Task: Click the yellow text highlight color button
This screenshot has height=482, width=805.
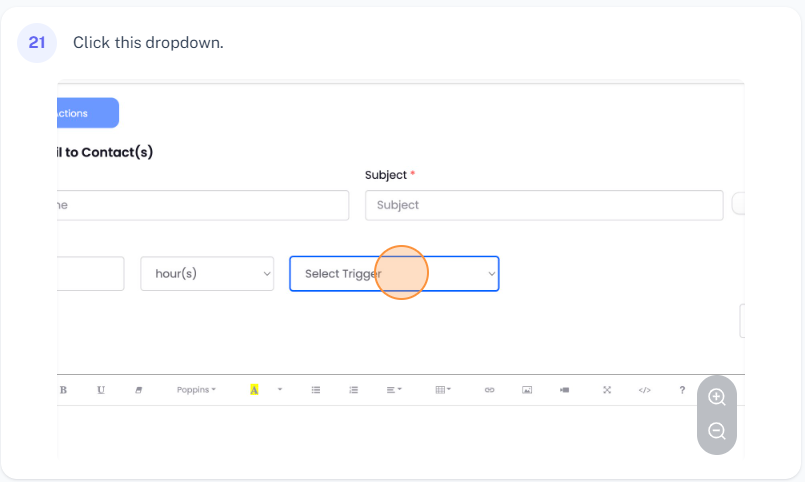Action: (254, 390)
